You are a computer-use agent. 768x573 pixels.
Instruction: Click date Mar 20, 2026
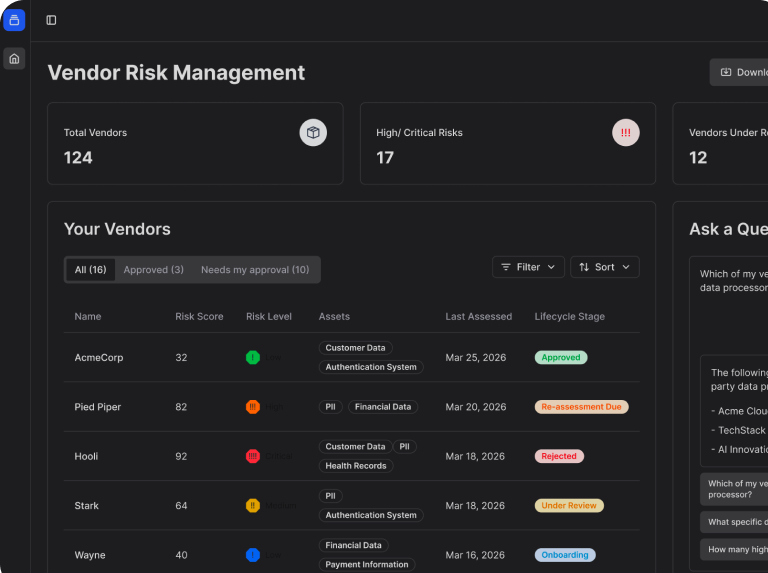coord(476,407)
